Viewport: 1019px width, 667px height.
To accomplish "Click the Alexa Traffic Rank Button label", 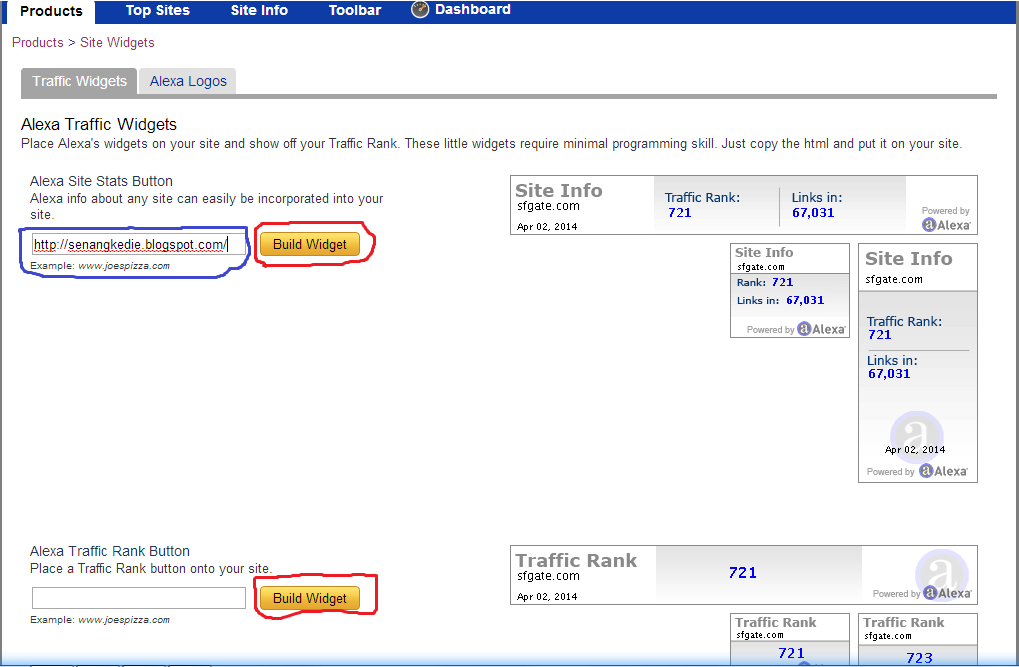I will pos(110,551).
